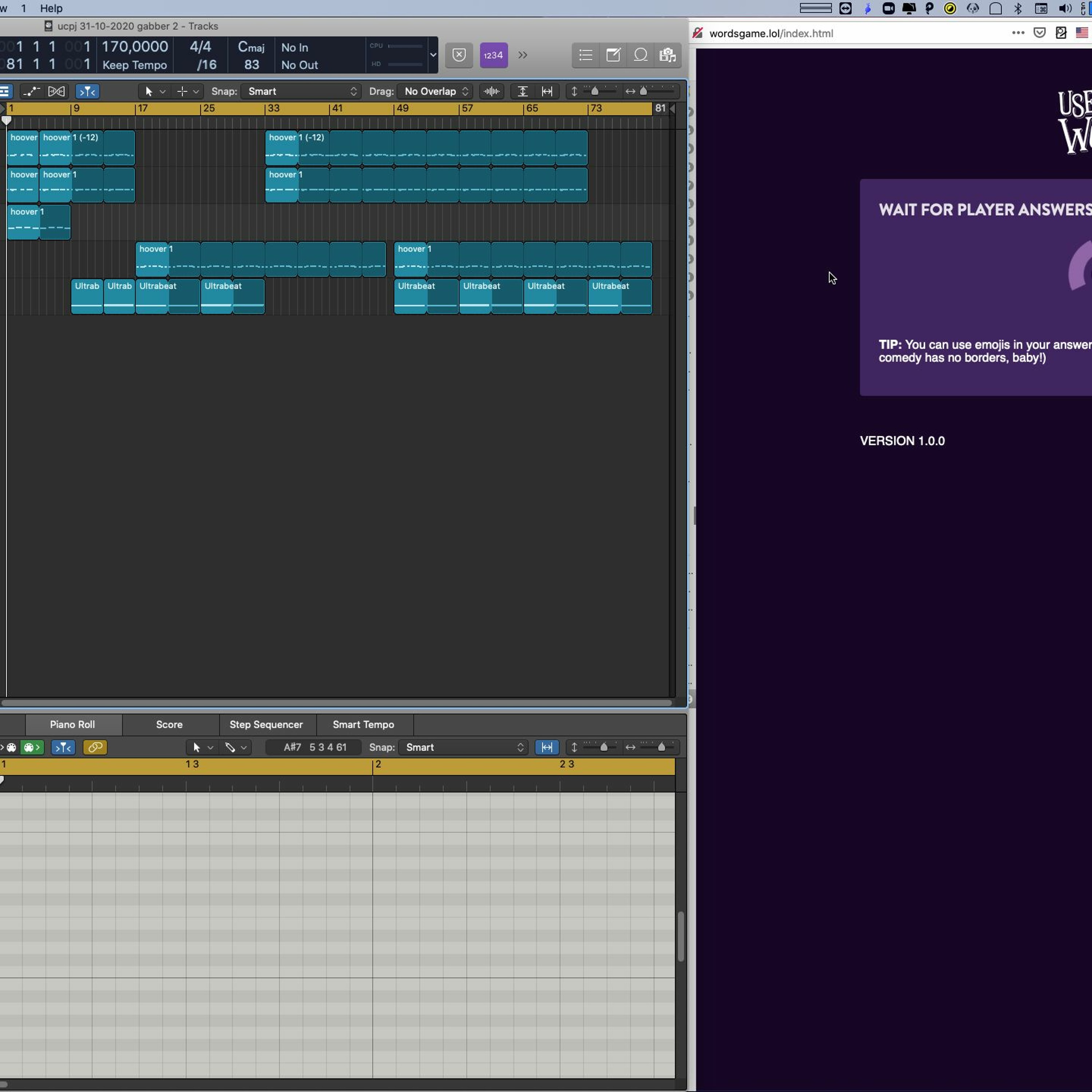Select the first hoover 1 (-12) region
Screen dimensions: 1092x1092
[x=87, y=147]
